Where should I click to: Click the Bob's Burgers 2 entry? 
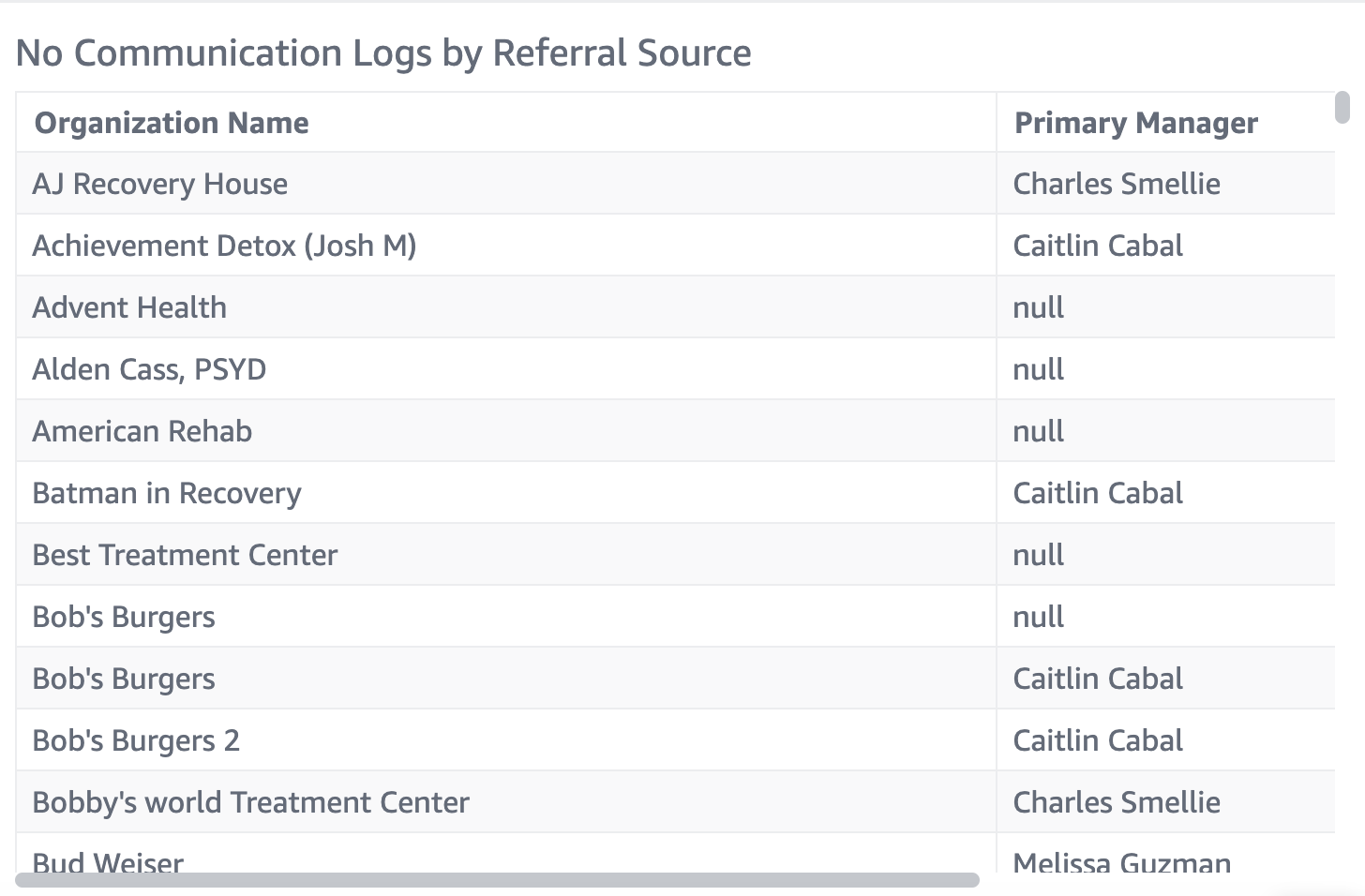tap(137, 739)
